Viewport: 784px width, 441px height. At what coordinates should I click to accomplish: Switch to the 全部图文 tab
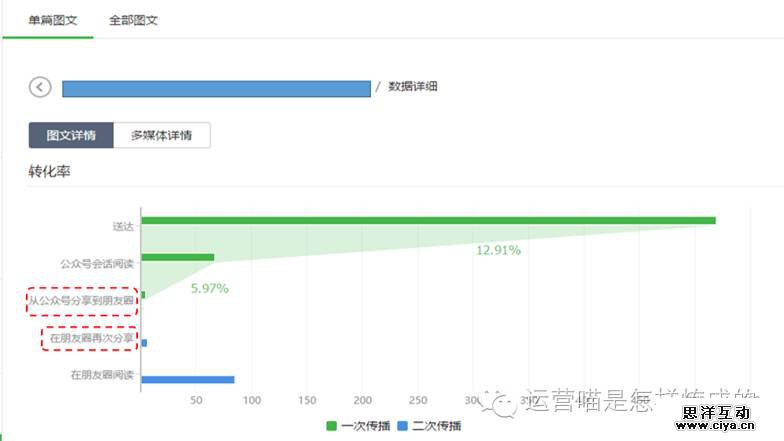coord(133,20)
